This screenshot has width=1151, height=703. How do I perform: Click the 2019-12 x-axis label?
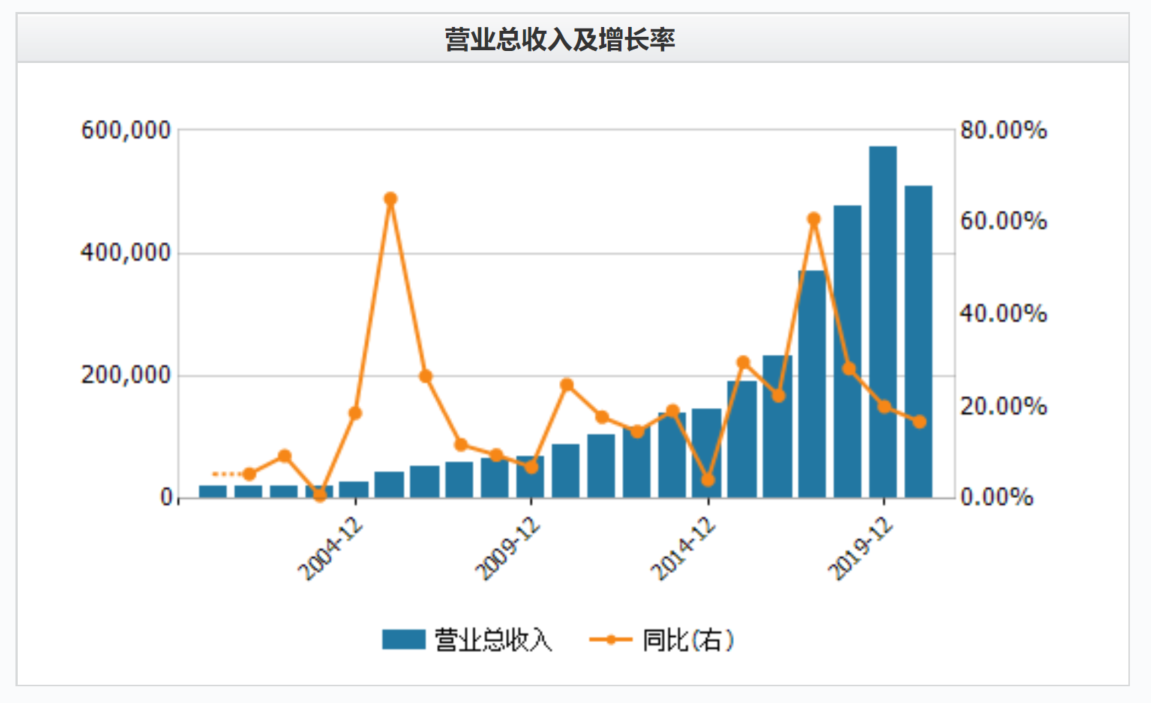862,549
